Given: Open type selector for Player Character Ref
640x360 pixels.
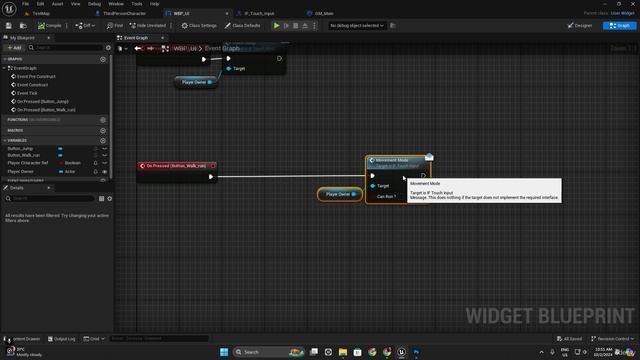Looking at the screenshot, I should (70, 163).
